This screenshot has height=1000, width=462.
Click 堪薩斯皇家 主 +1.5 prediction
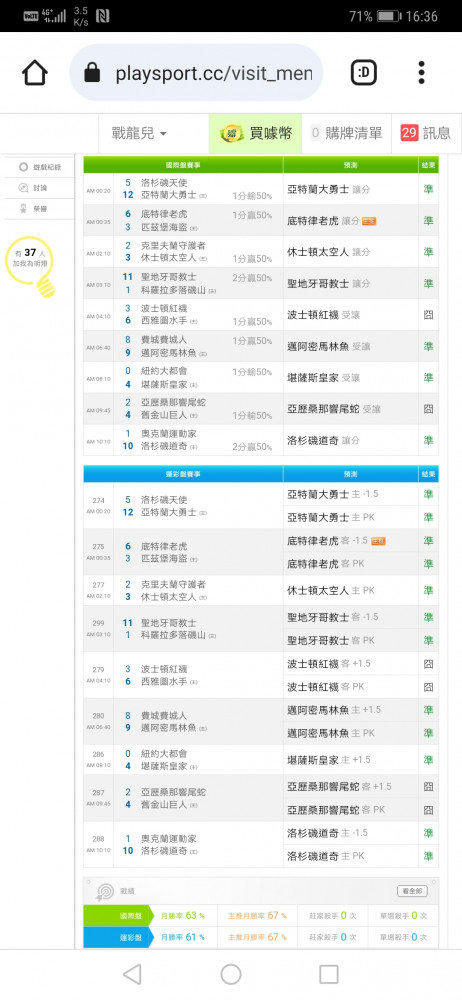(329, 760)
